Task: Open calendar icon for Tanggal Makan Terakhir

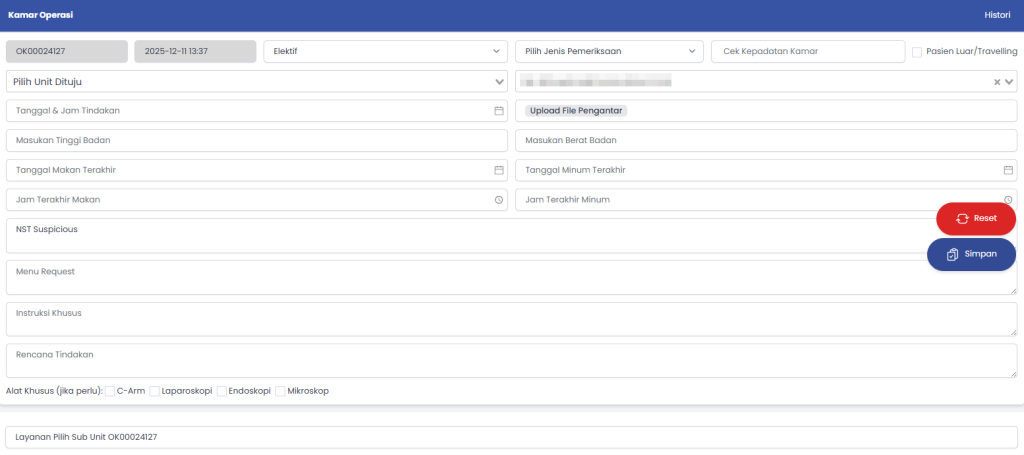Action: point(498,170)
